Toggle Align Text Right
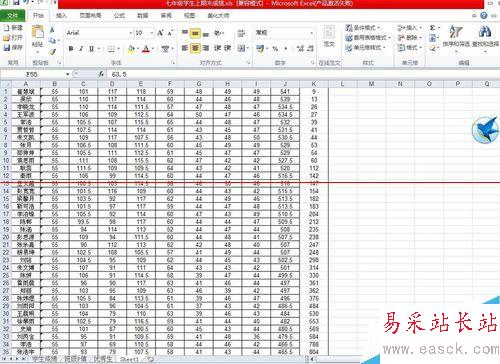Viewport: 500px width, 364px height. coord(206,48)
